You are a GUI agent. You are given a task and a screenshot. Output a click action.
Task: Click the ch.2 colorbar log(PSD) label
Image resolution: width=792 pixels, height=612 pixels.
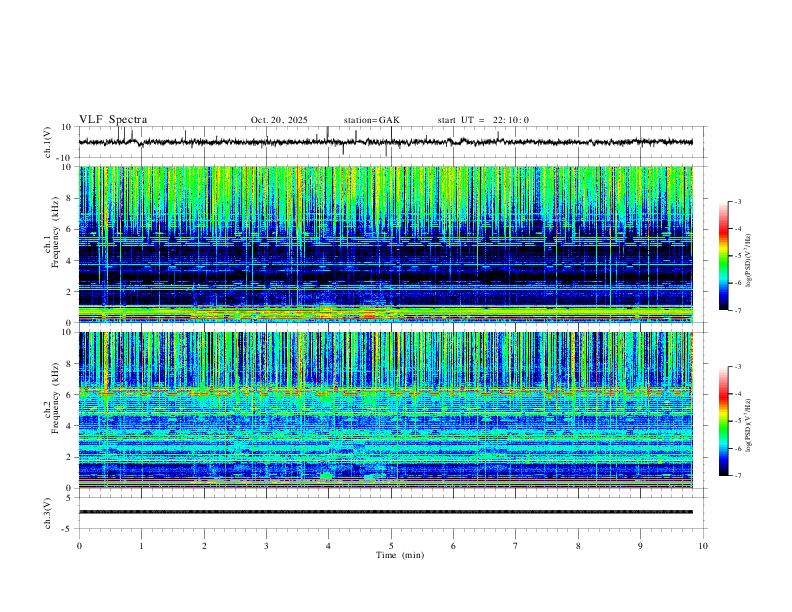(748, 425)
